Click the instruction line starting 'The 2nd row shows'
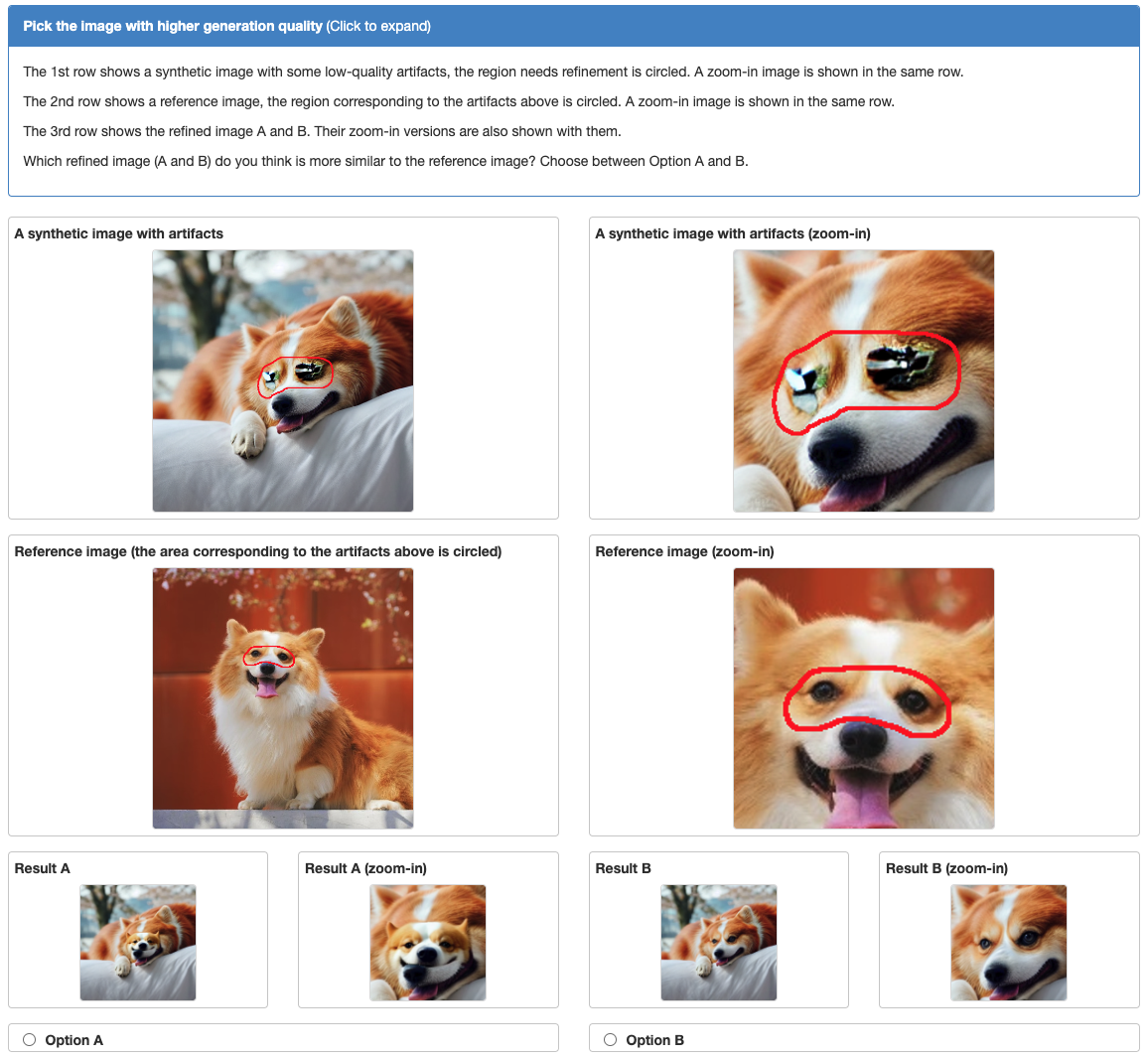 click(459, 101)
